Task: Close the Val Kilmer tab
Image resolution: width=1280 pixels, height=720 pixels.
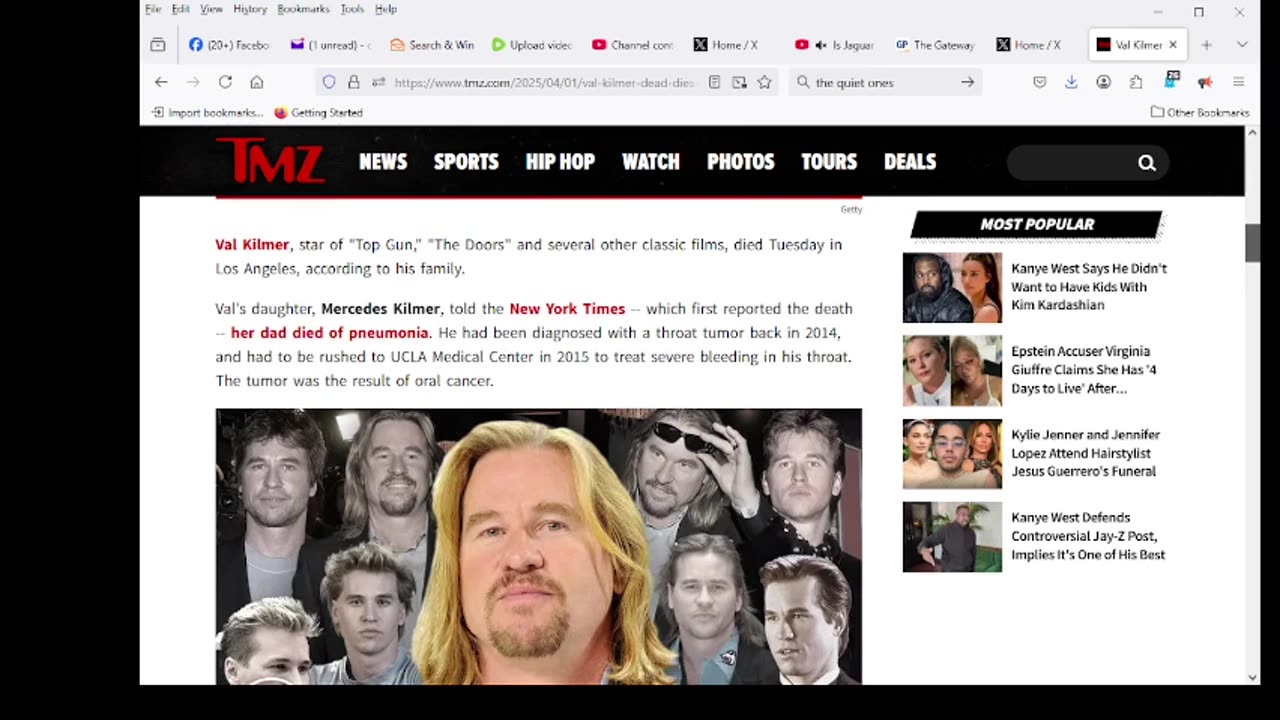Action: coord(1173,45)
